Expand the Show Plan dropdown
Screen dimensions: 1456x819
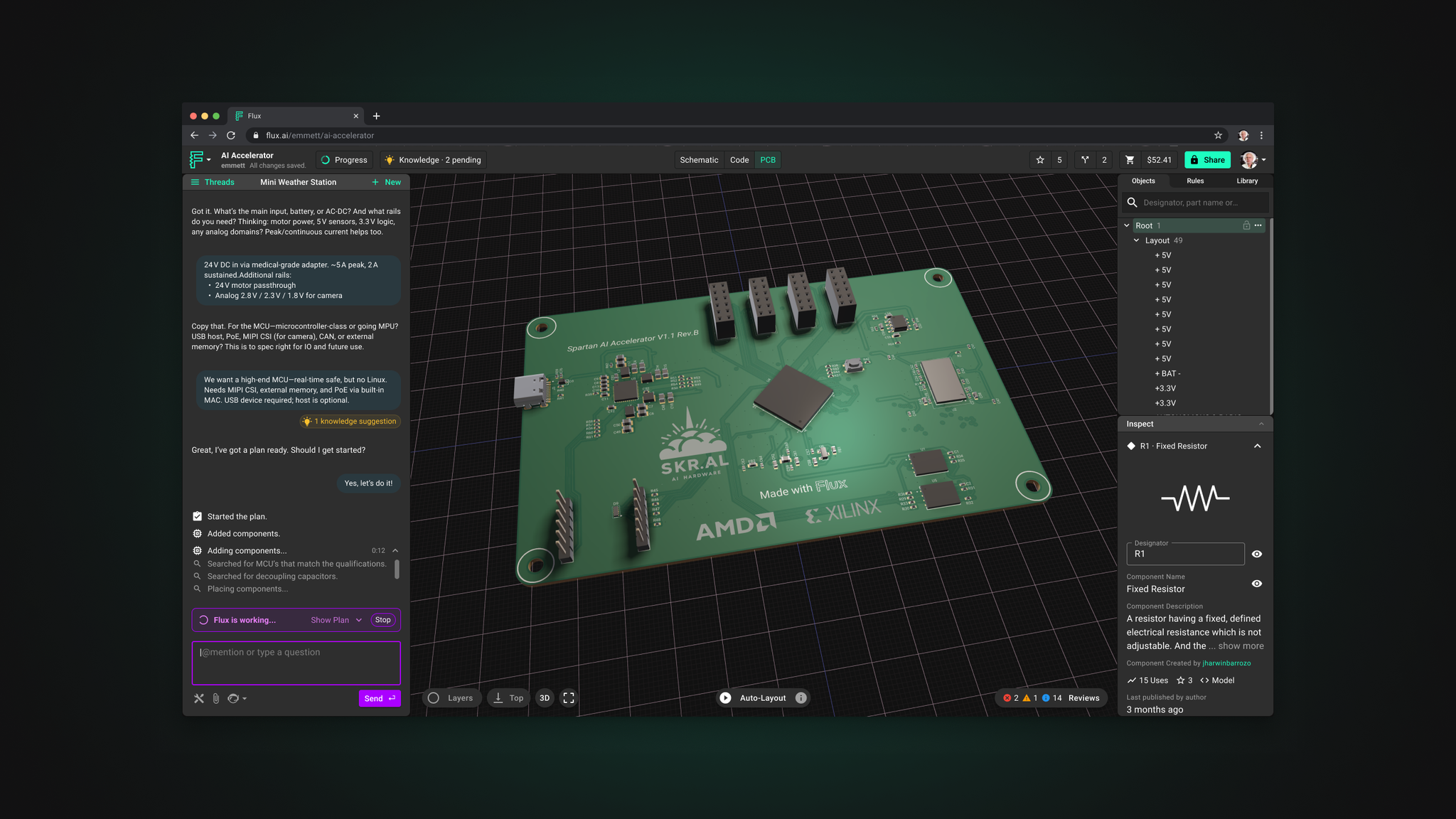coord(336,620)
